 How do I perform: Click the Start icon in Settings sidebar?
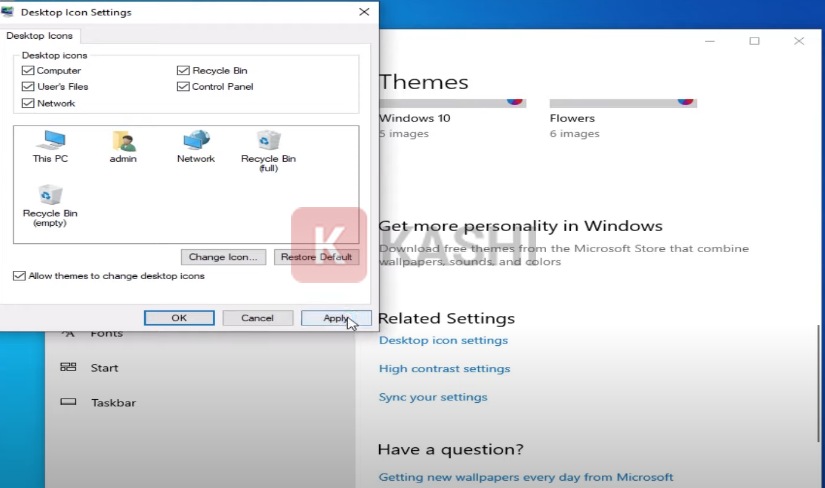coord(68,367)
